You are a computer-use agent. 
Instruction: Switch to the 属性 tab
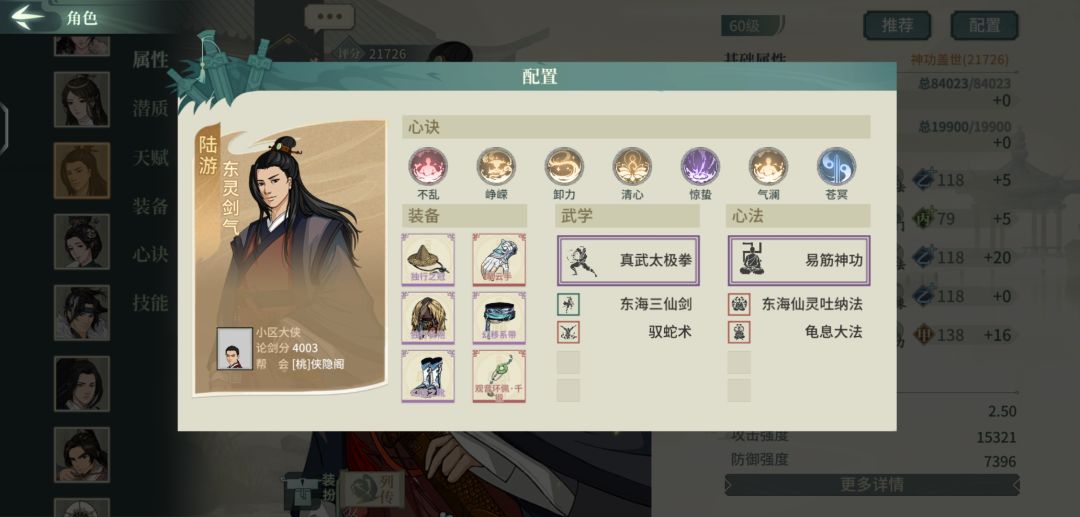click(150, 60)
